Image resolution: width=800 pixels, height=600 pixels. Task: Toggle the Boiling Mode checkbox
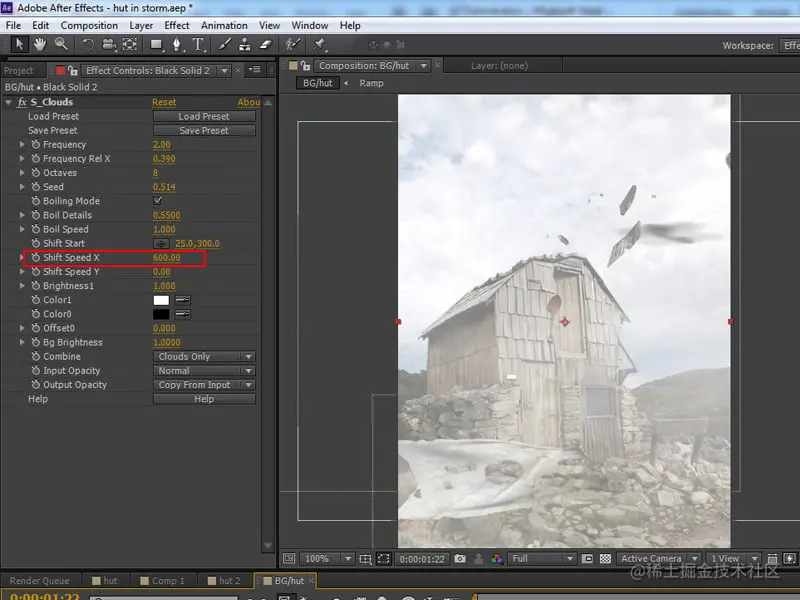pos(158,201)
